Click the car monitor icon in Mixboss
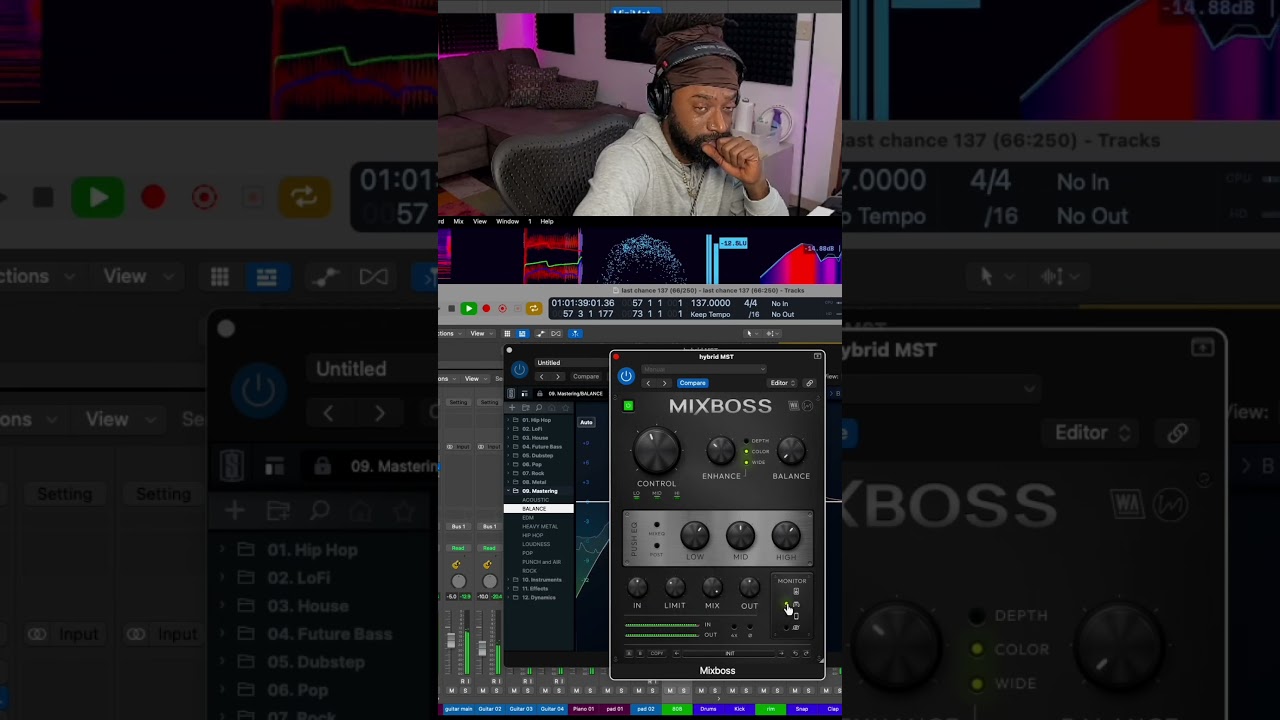Viewport: 1280px width, 720px height. pyautogui.click(x=796, y=604)
